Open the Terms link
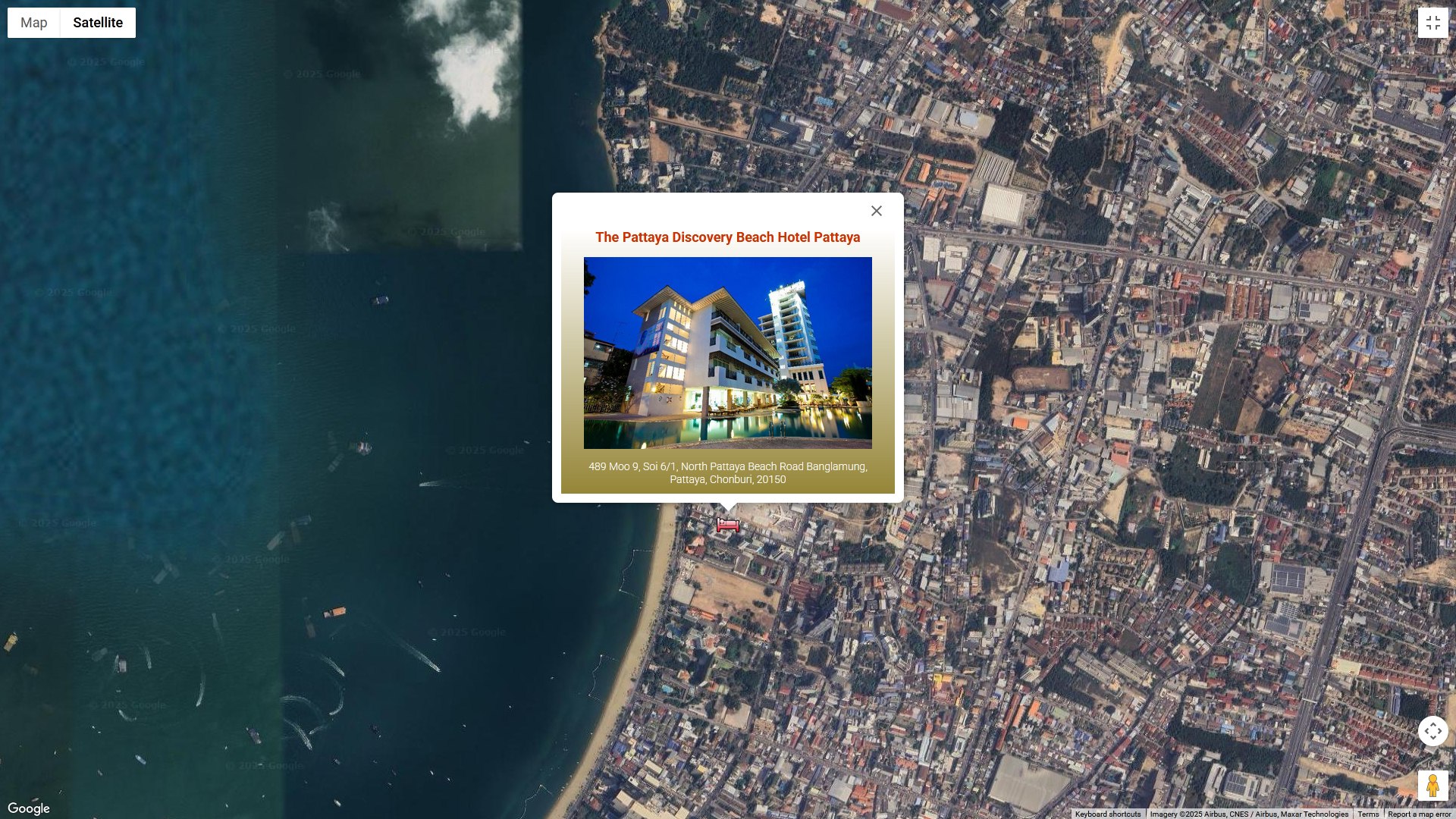1456x819 pixels. 1368,814
